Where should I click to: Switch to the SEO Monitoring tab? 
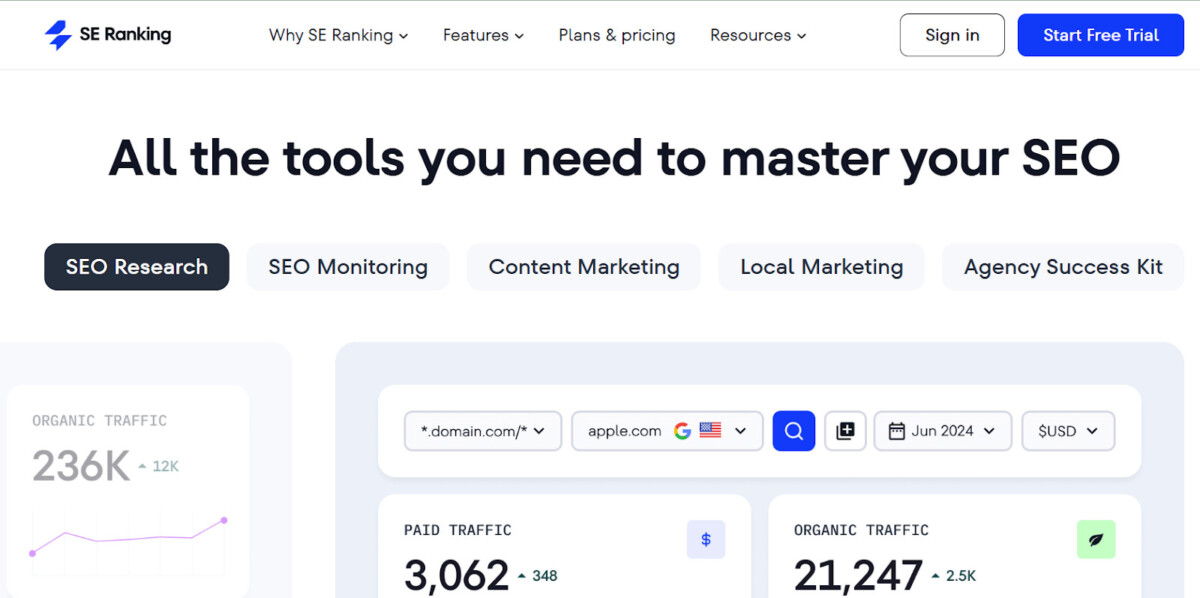[348, 267]
